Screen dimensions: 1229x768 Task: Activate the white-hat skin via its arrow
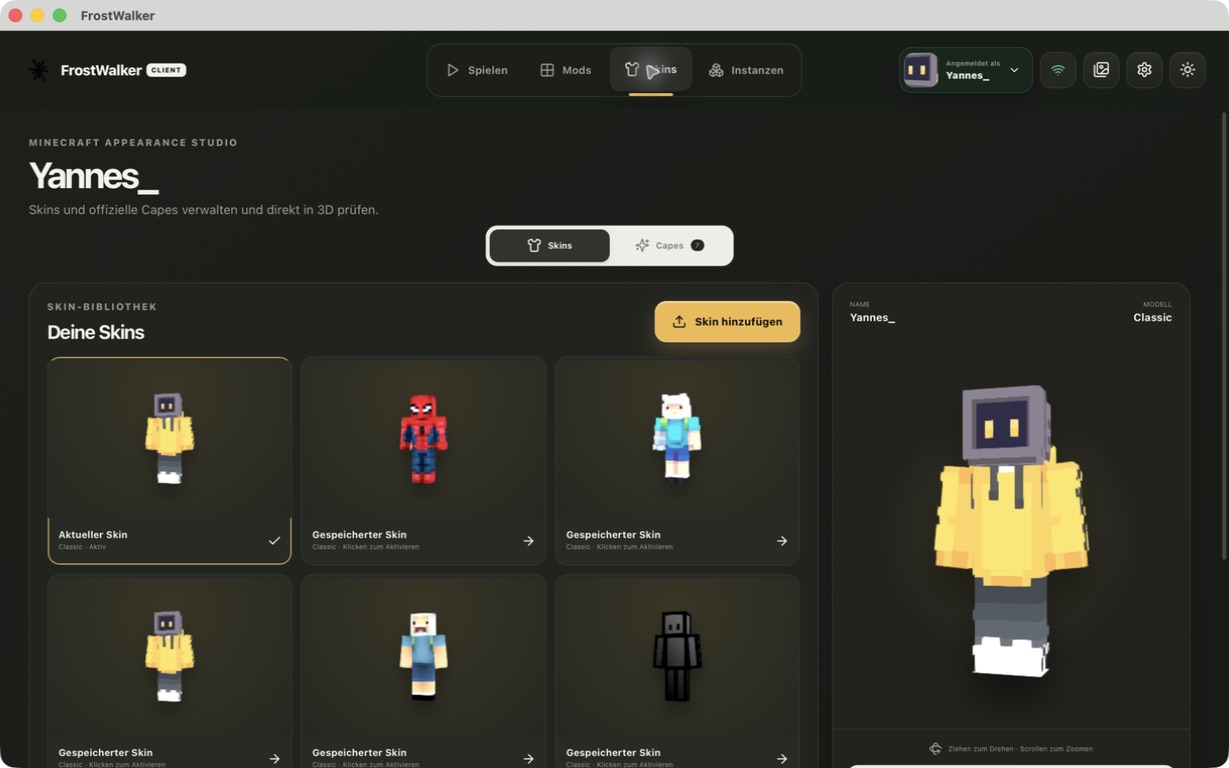[782, 541]
